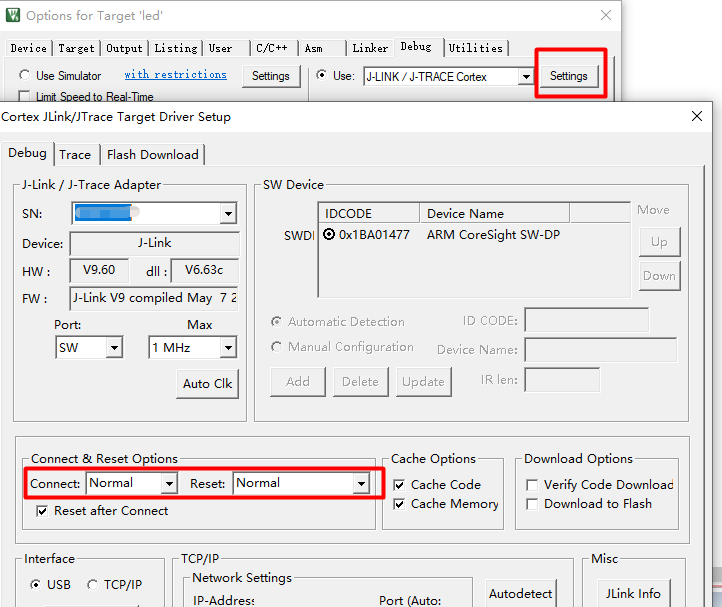This screenshot has height=607, width=722.
Task: Enable Download to Flash checkbox
Action: coord(532,504)
